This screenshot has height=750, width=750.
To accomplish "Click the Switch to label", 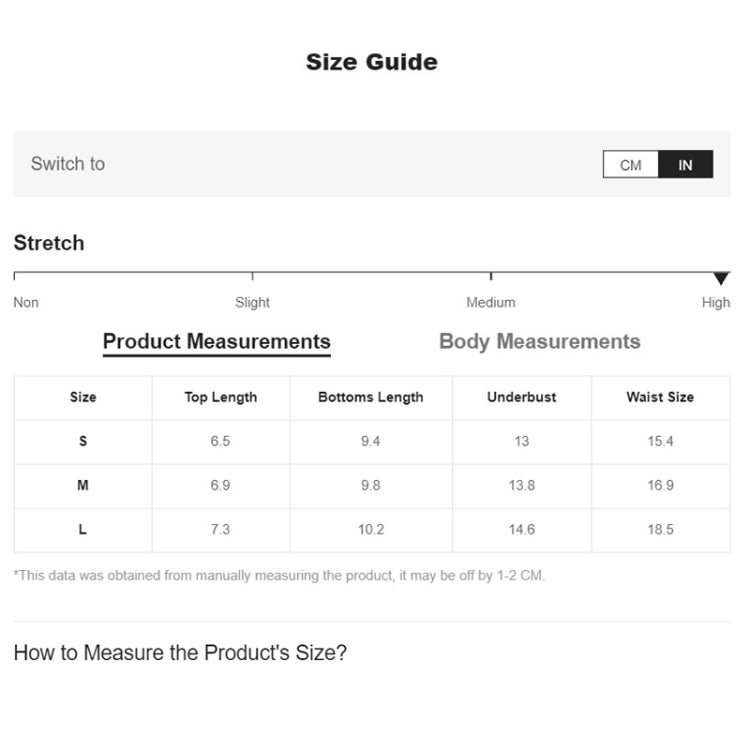I will (67, 164).
